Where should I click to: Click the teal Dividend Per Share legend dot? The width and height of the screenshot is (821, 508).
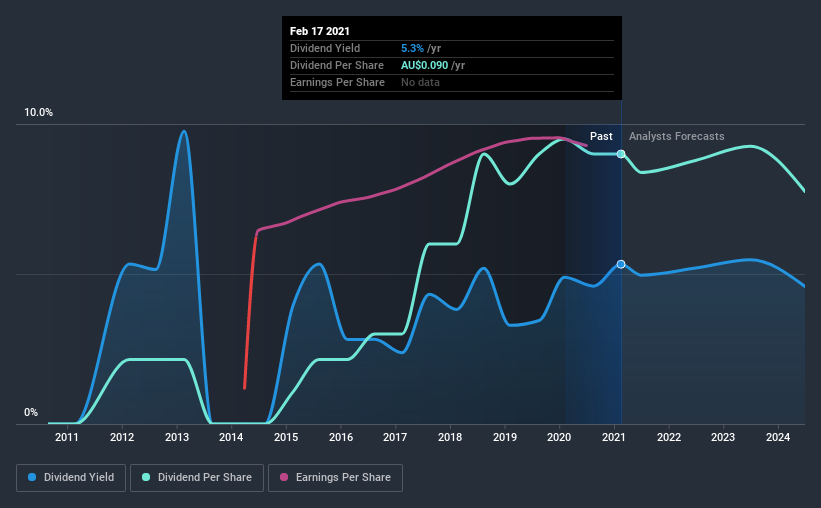click(x=146, y=477)
